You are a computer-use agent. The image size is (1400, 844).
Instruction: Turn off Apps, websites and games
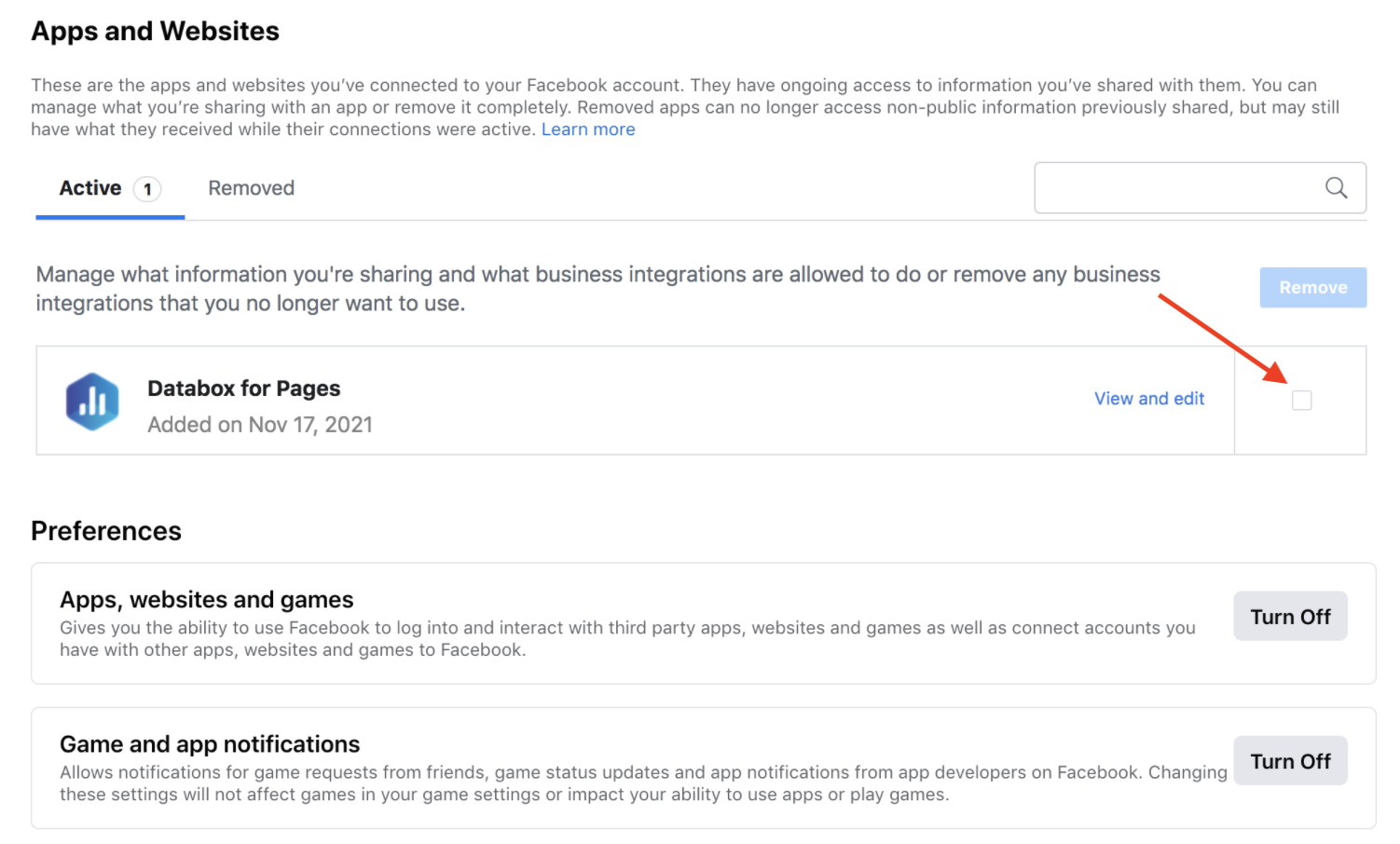point(1289,617)
